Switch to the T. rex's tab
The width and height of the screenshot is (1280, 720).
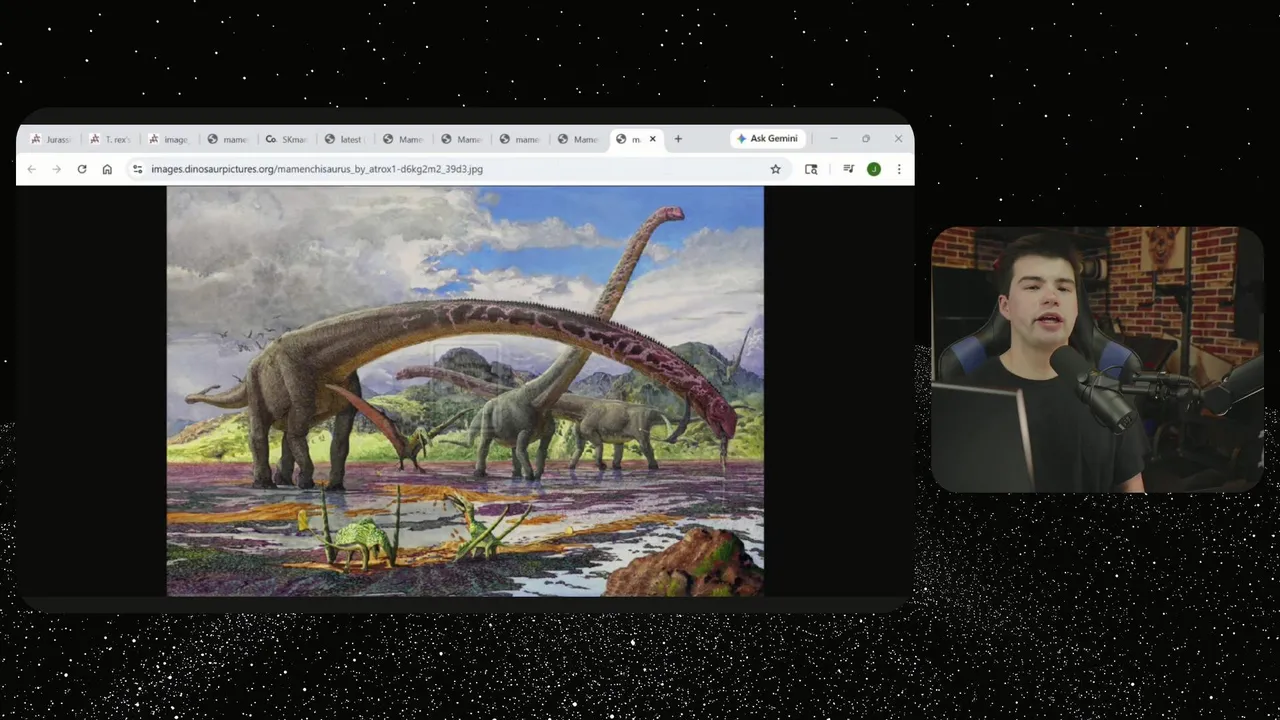pos(110,139)
